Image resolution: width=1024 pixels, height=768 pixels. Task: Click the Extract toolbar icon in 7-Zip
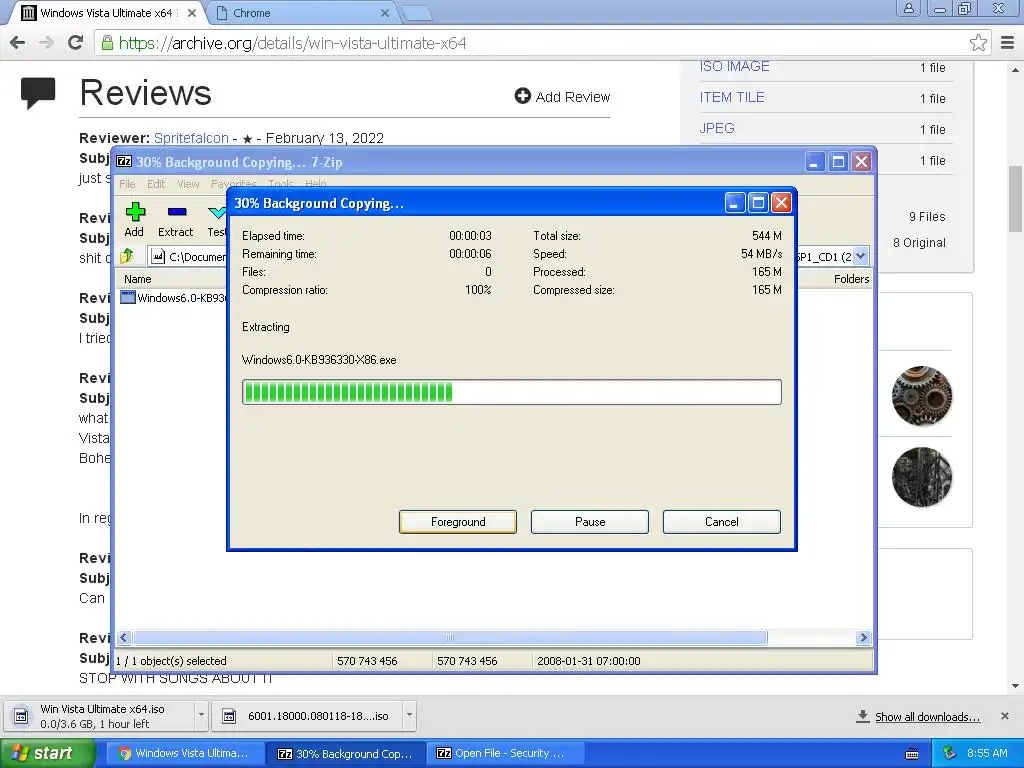[176, 212]
